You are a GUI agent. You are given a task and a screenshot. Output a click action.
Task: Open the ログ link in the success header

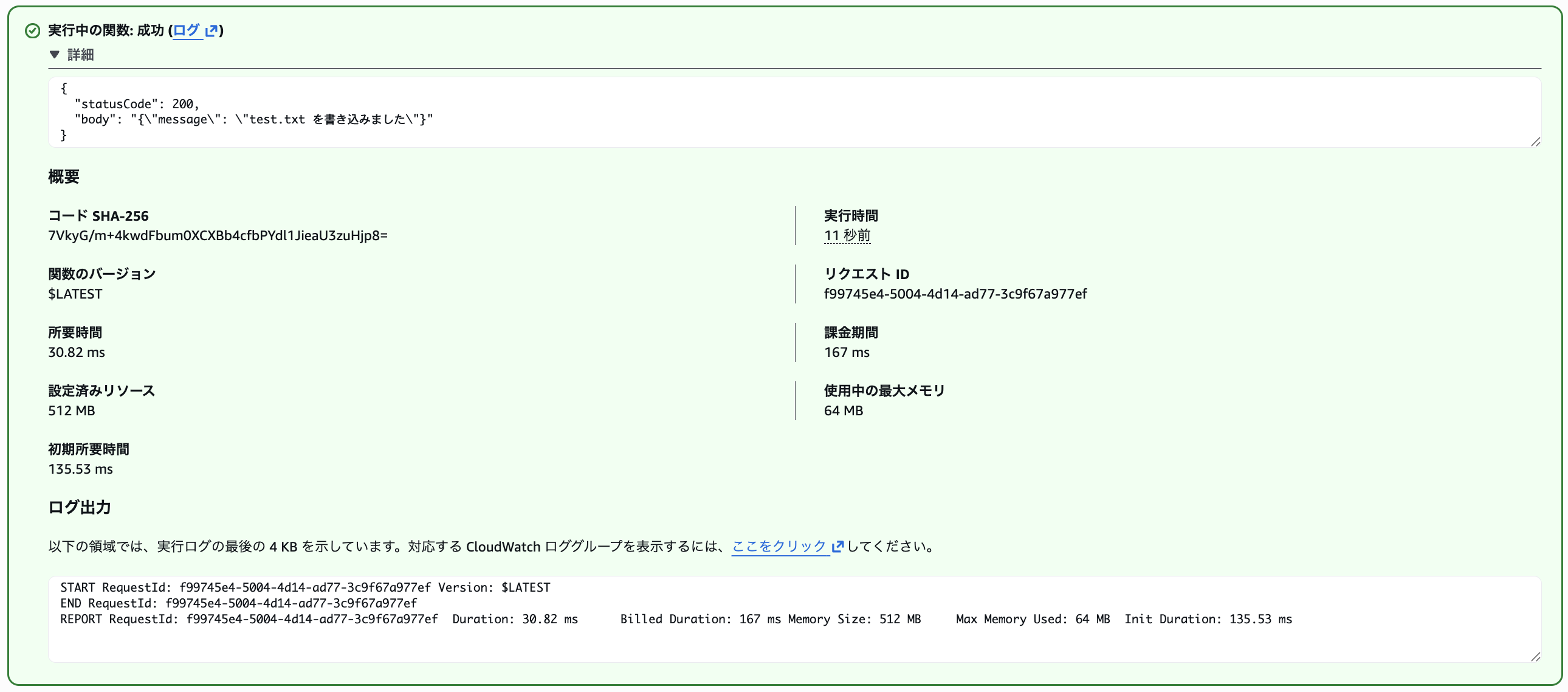pyautogui.click(x=187, y=30)
